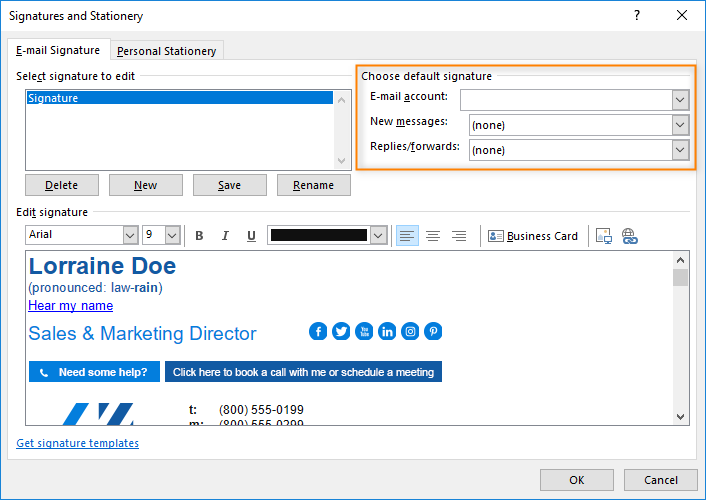The height and width of the screenshot is (500, 706).
Task: Open the Get signature templates link
Action: pyautogui.click(x=78, y=443)
